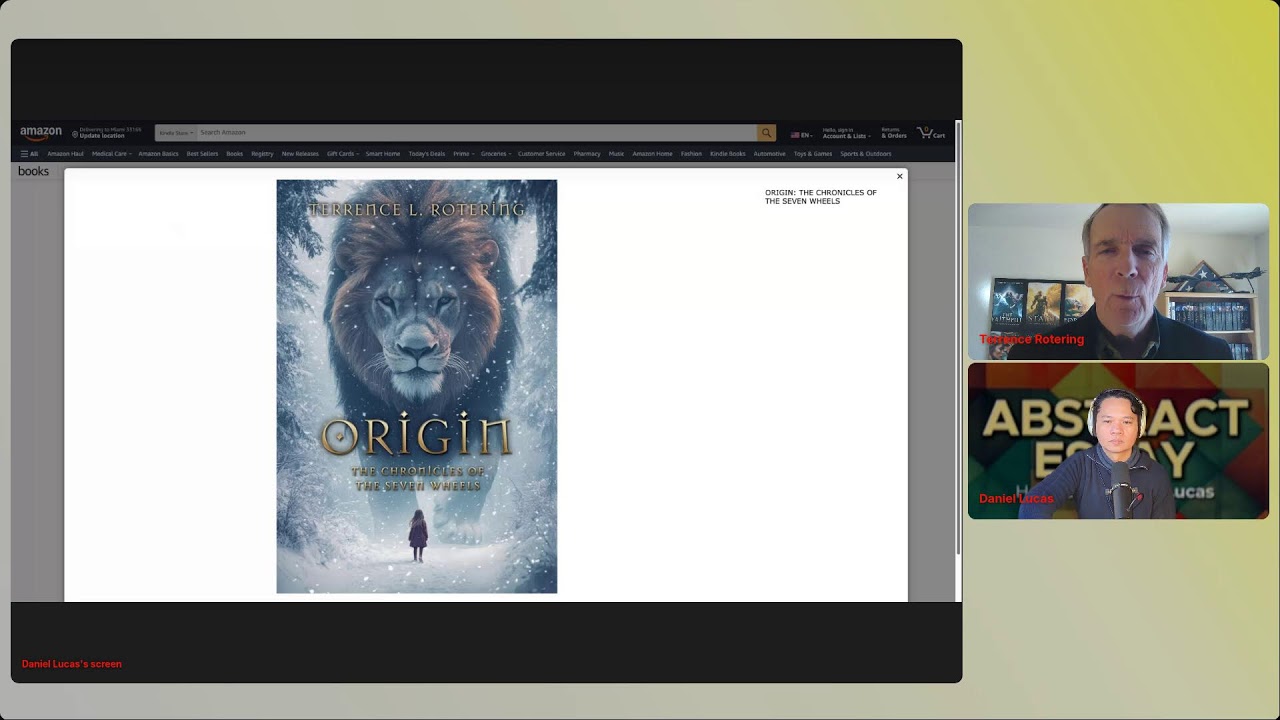Open the Kindle Store search category dropdown
This screenshot has height=720, width=1280.
click(175, 133)
